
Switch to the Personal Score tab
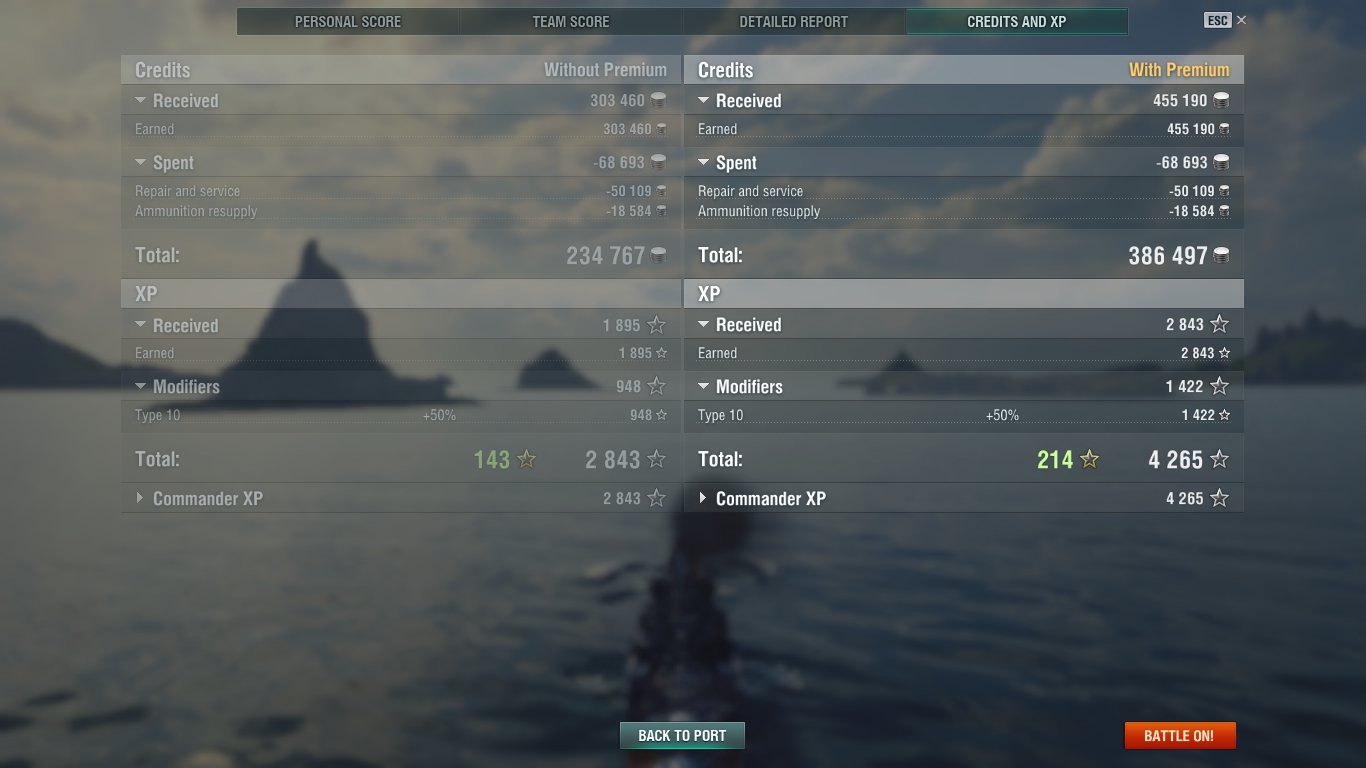coord(348,21)
